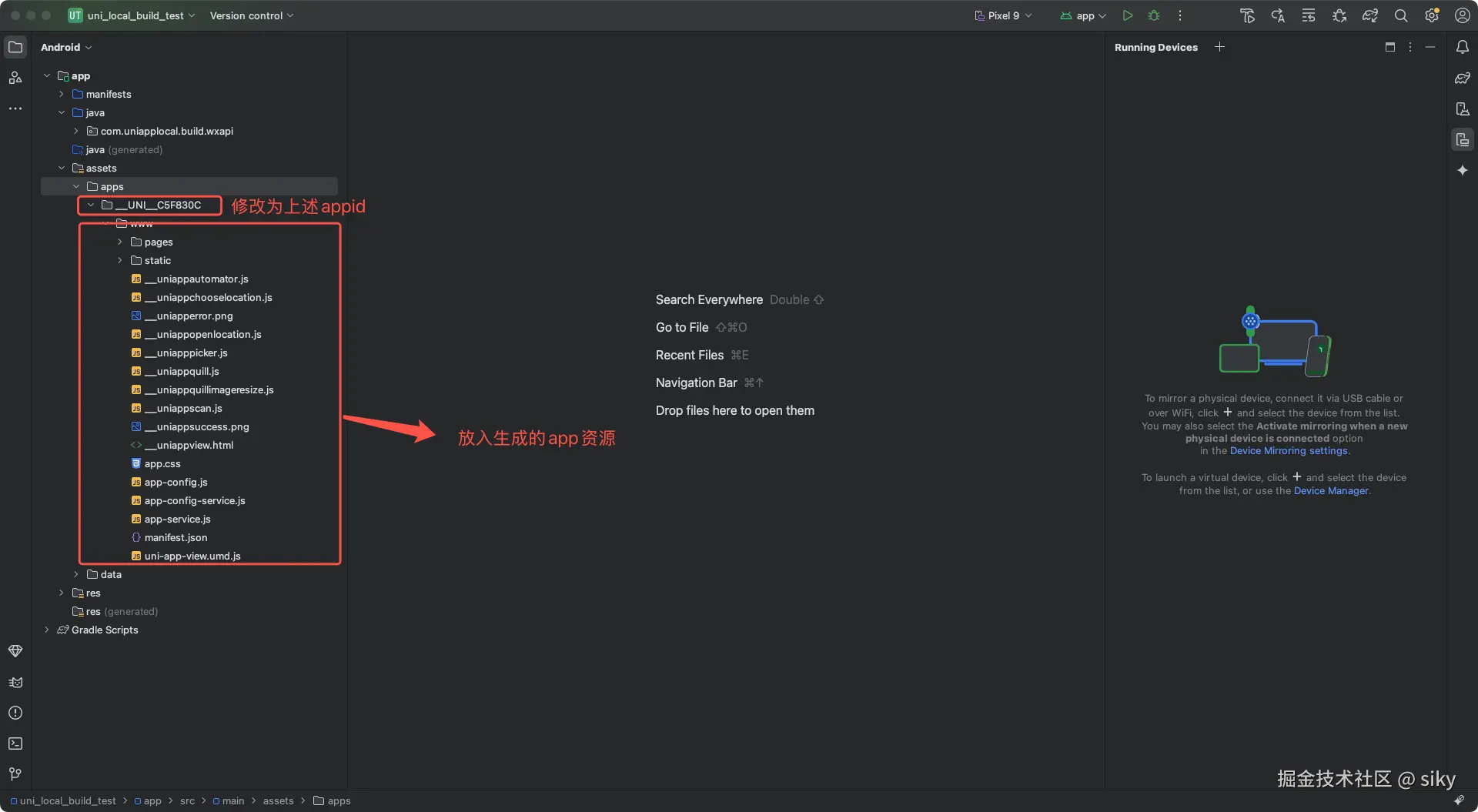Expand the manifests folder
The height and width of the screenshot is (812, 1478).
62,94
